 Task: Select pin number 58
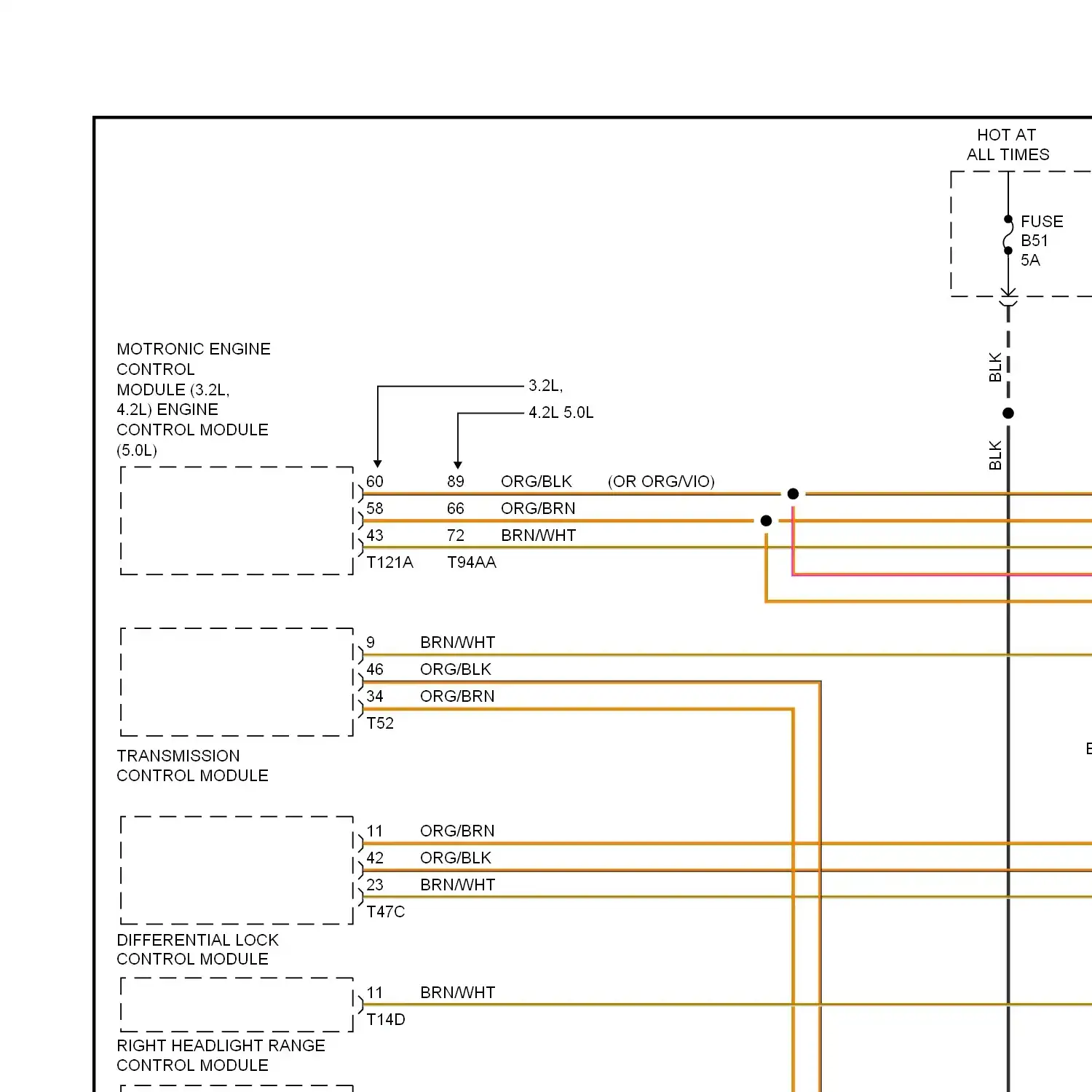tap(375, 508)
